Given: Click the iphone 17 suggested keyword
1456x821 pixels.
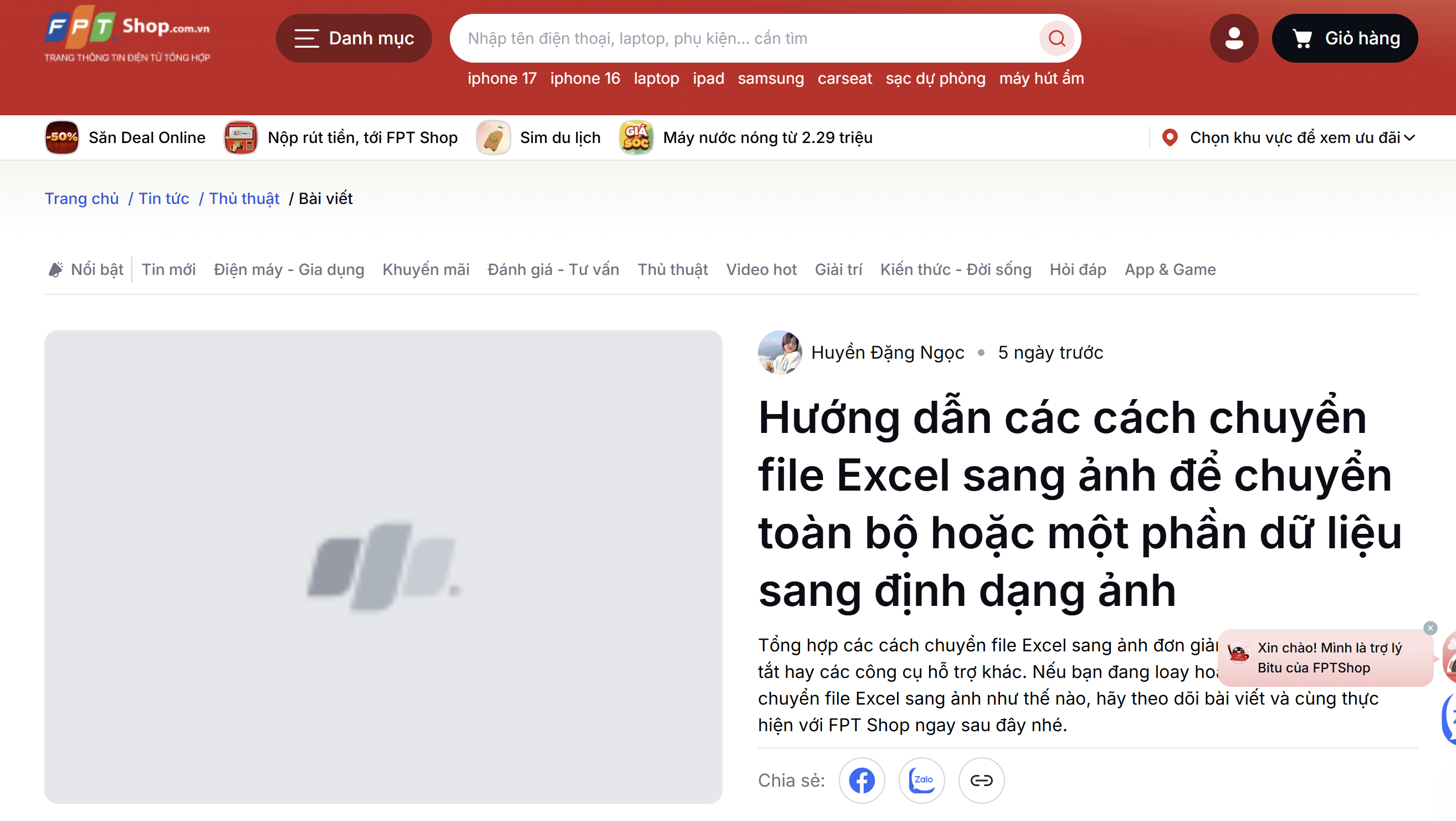Looking at the screenshot, I should tap(502, 78).
